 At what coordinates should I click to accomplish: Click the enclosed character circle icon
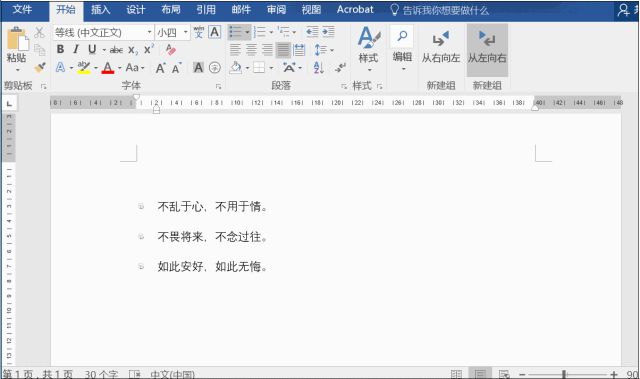215,68
